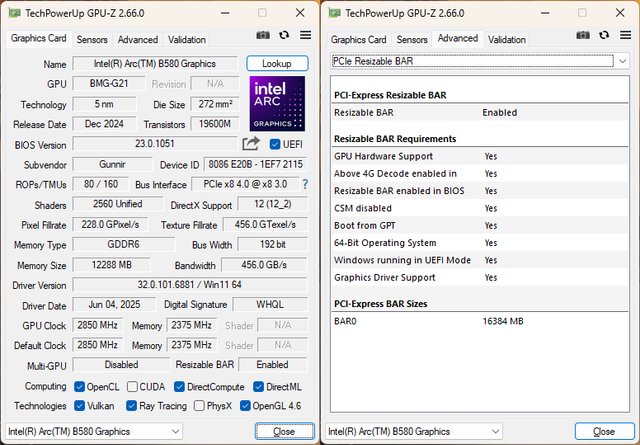
Task: Select Graphics Card tab in left window
Action: [39, 38]
